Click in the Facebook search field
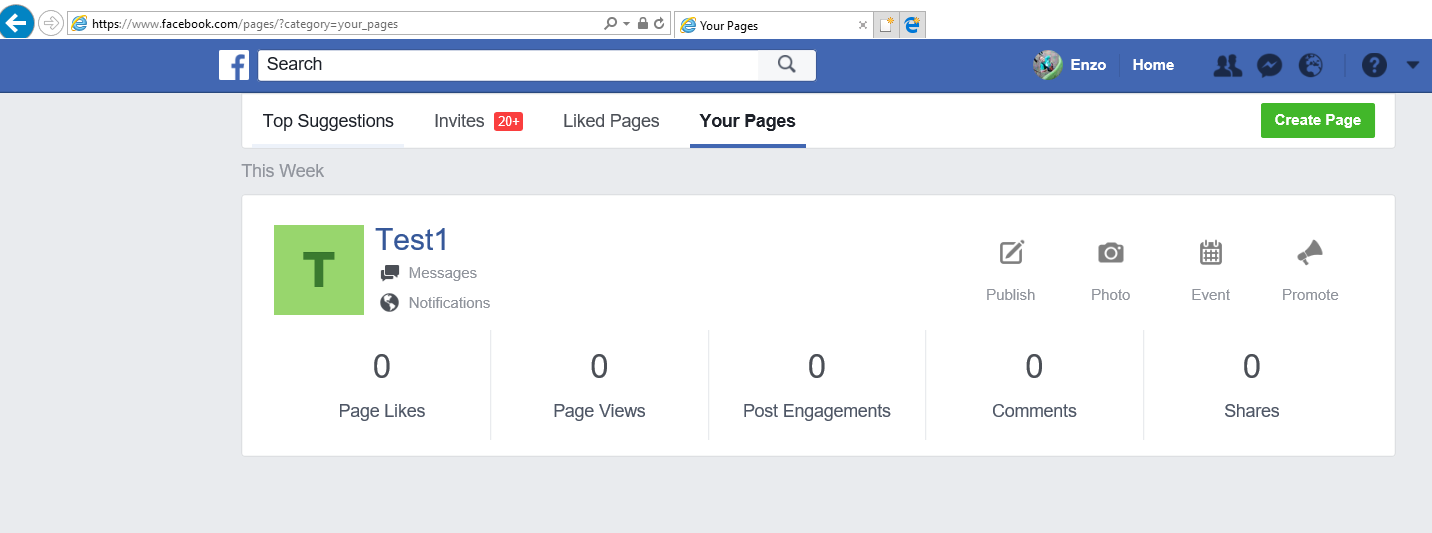 point(507,65)
